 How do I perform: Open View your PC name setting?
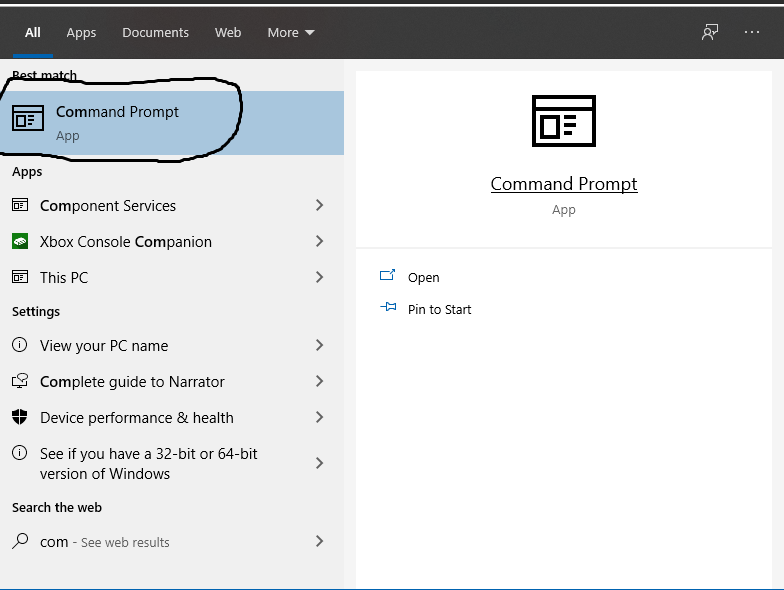pyautogui.click(x=172, y=346)
